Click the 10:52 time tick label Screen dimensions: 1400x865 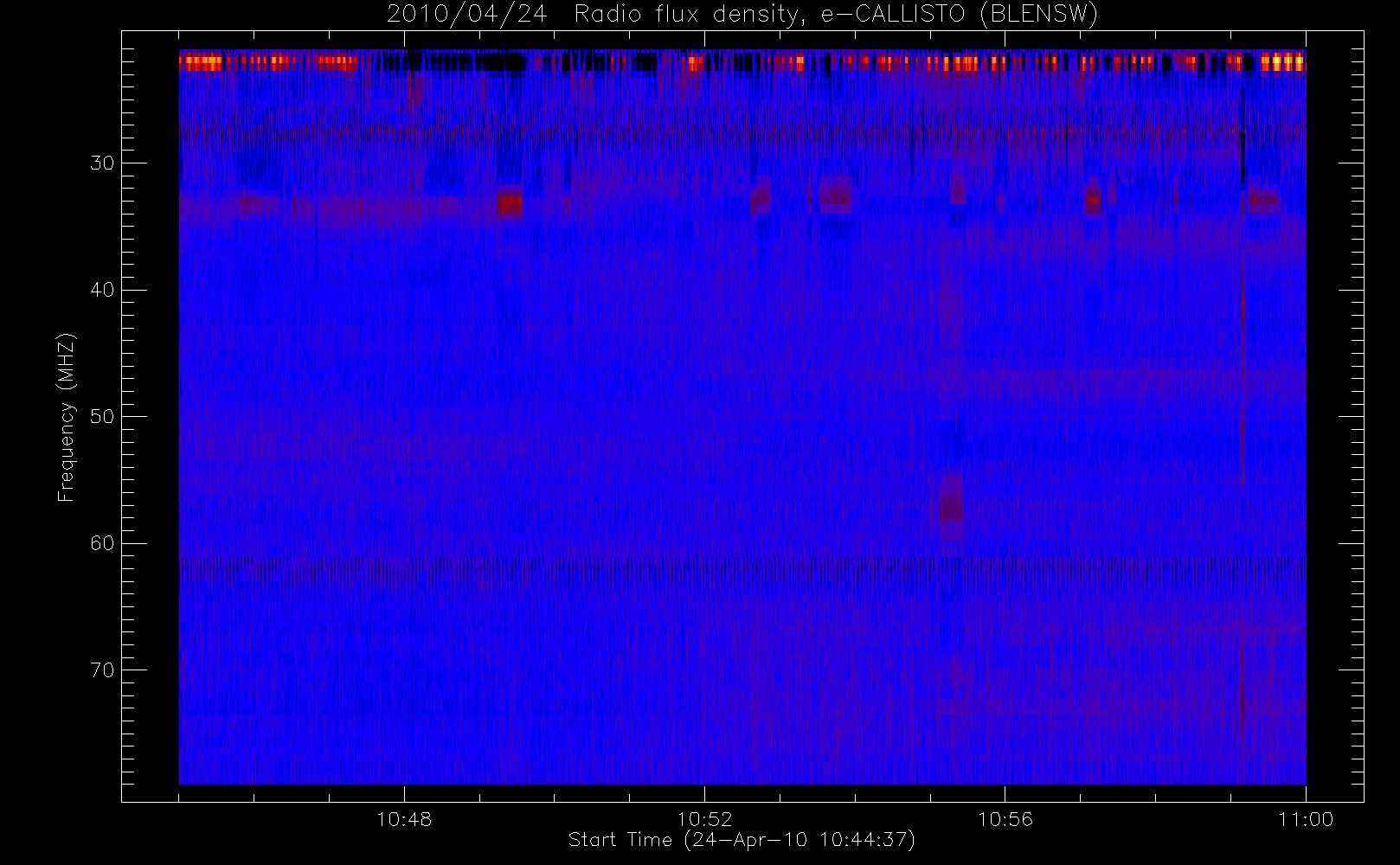click(x=704, y=818)
